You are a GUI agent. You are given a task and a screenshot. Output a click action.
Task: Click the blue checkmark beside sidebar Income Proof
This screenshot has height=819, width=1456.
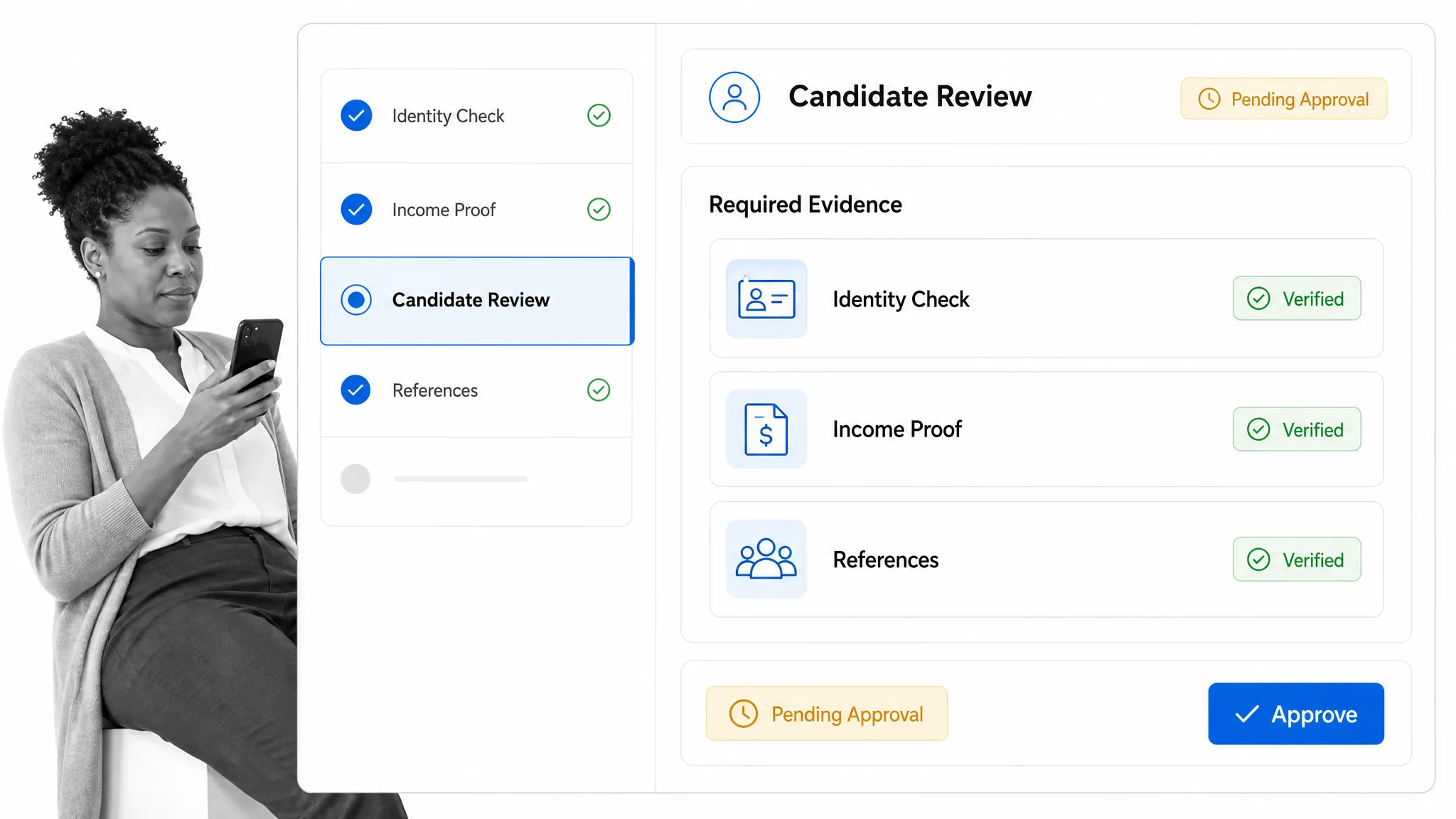[x=356, y=209]
